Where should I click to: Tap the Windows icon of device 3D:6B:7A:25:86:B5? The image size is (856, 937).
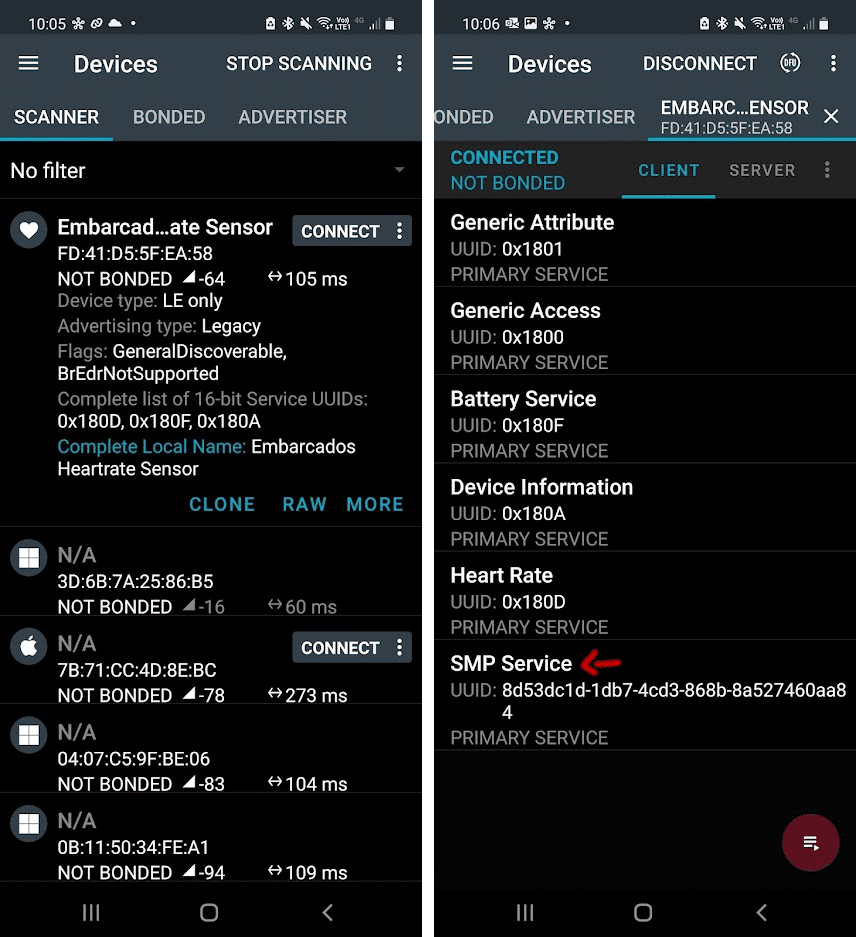click(x=28, y=558)
